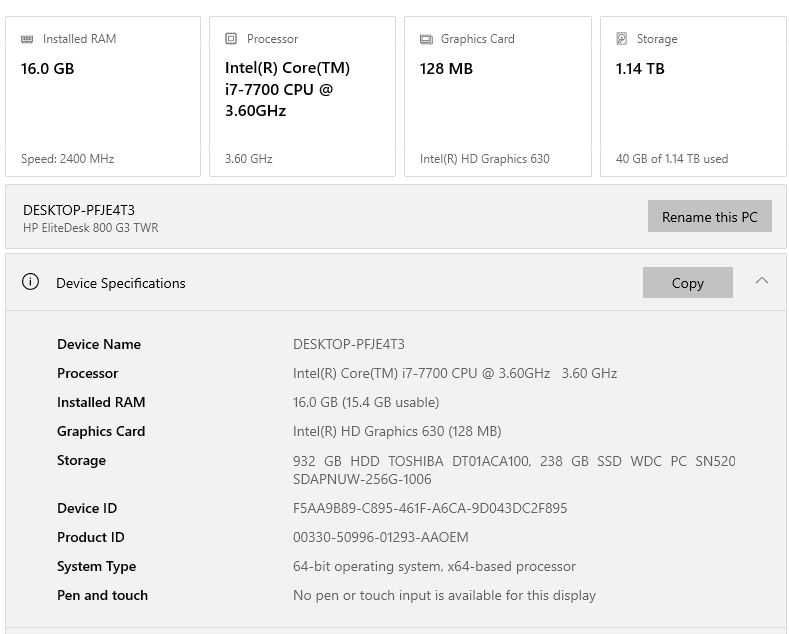This screenshot has height=634, width=789.
Task: Copy the device specifications
Action: (687, 282)
